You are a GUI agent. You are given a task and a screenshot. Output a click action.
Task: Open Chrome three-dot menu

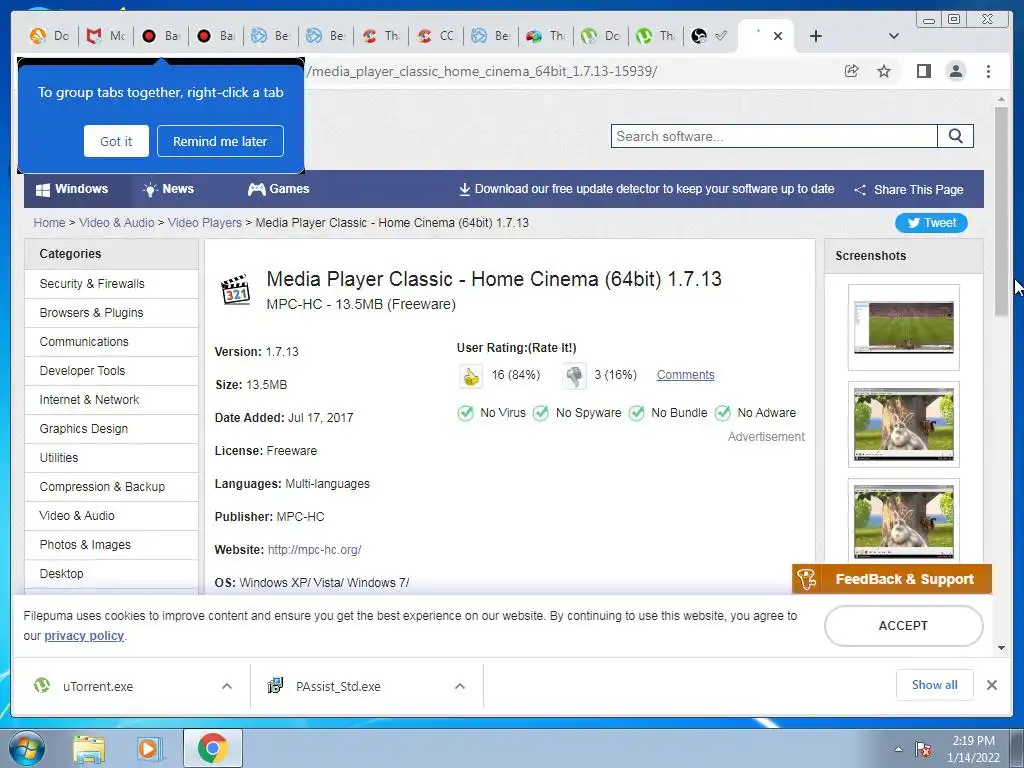(x=988, y=71)
